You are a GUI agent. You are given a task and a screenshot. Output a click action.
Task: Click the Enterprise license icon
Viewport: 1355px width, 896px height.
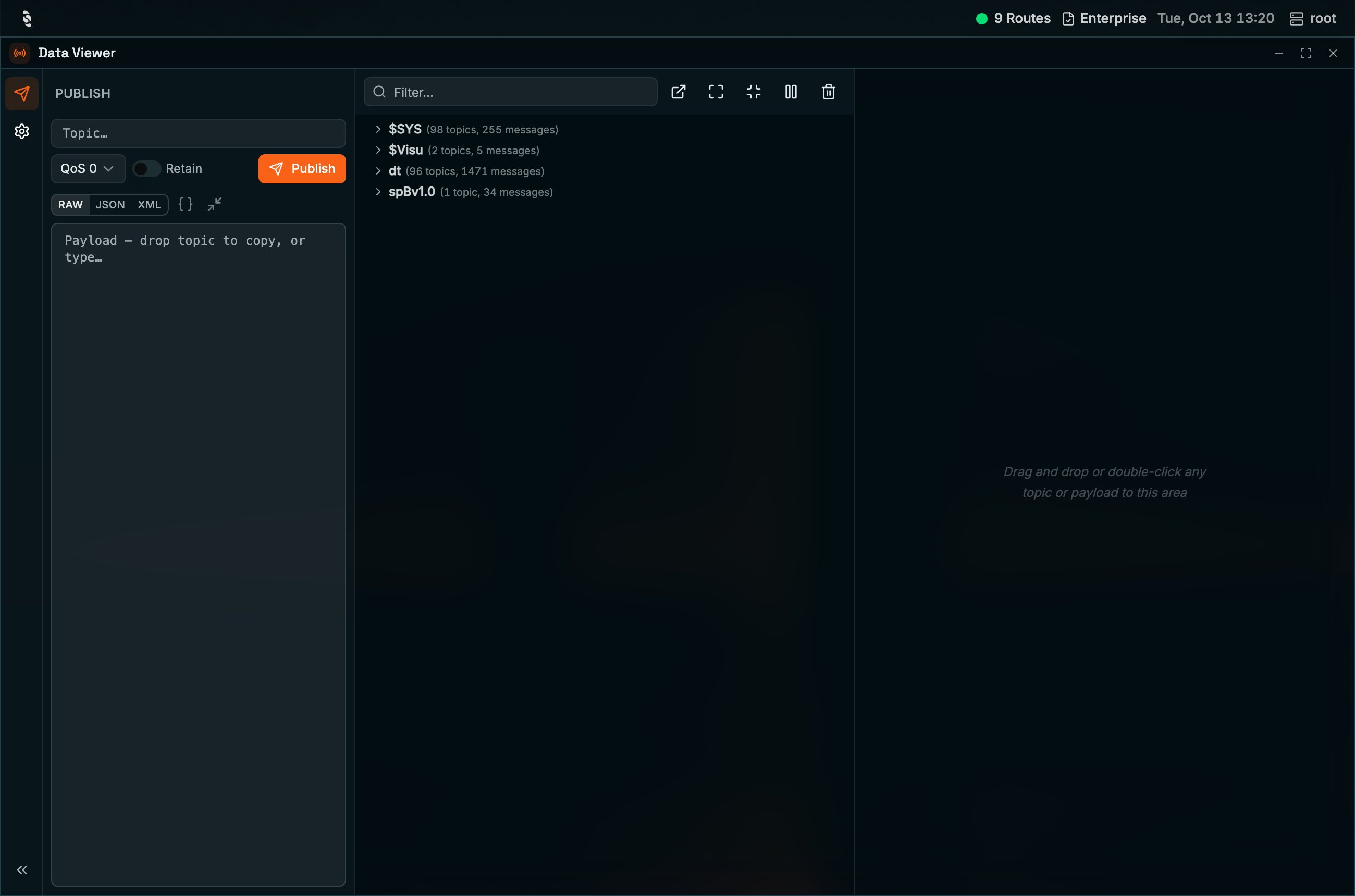[x=1068, y=18]
